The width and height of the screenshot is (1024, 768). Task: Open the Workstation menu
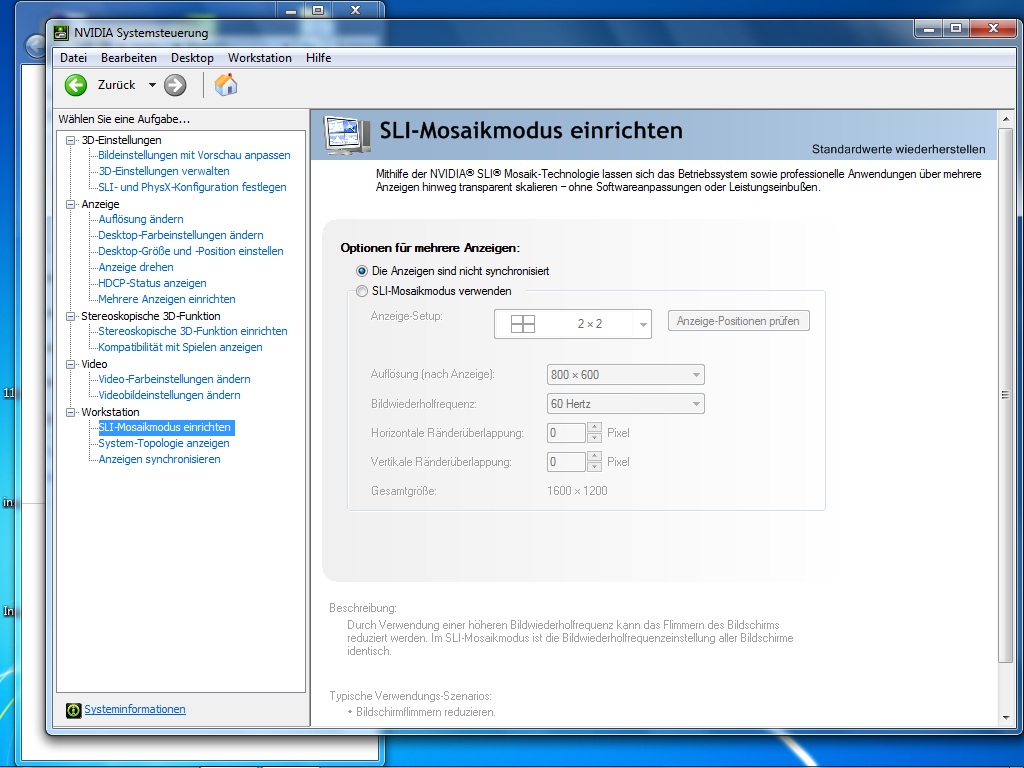point(260,57)
